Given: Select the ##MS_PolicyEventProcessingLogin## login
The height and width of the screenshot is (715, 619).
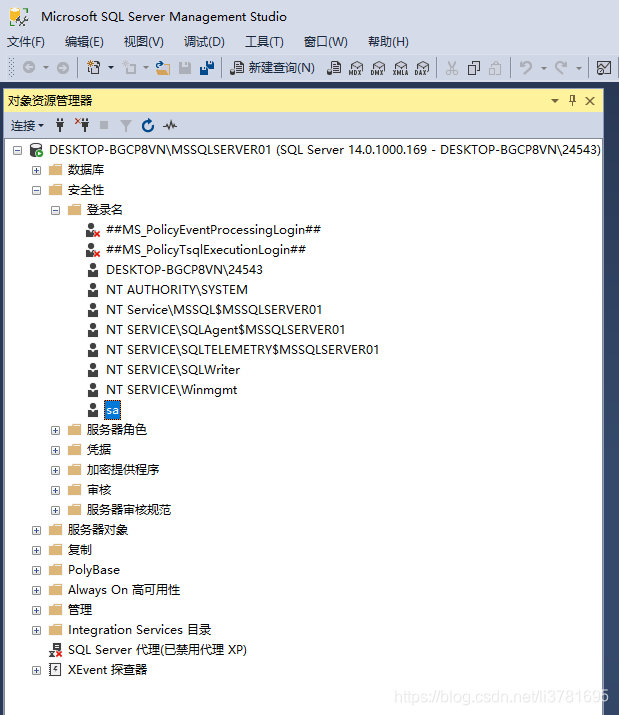Looking at the screenshot, I should [213, 230].
